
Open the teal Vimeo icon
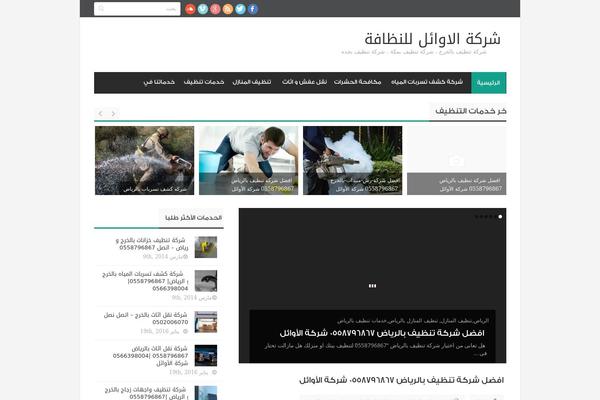point(203,9)
